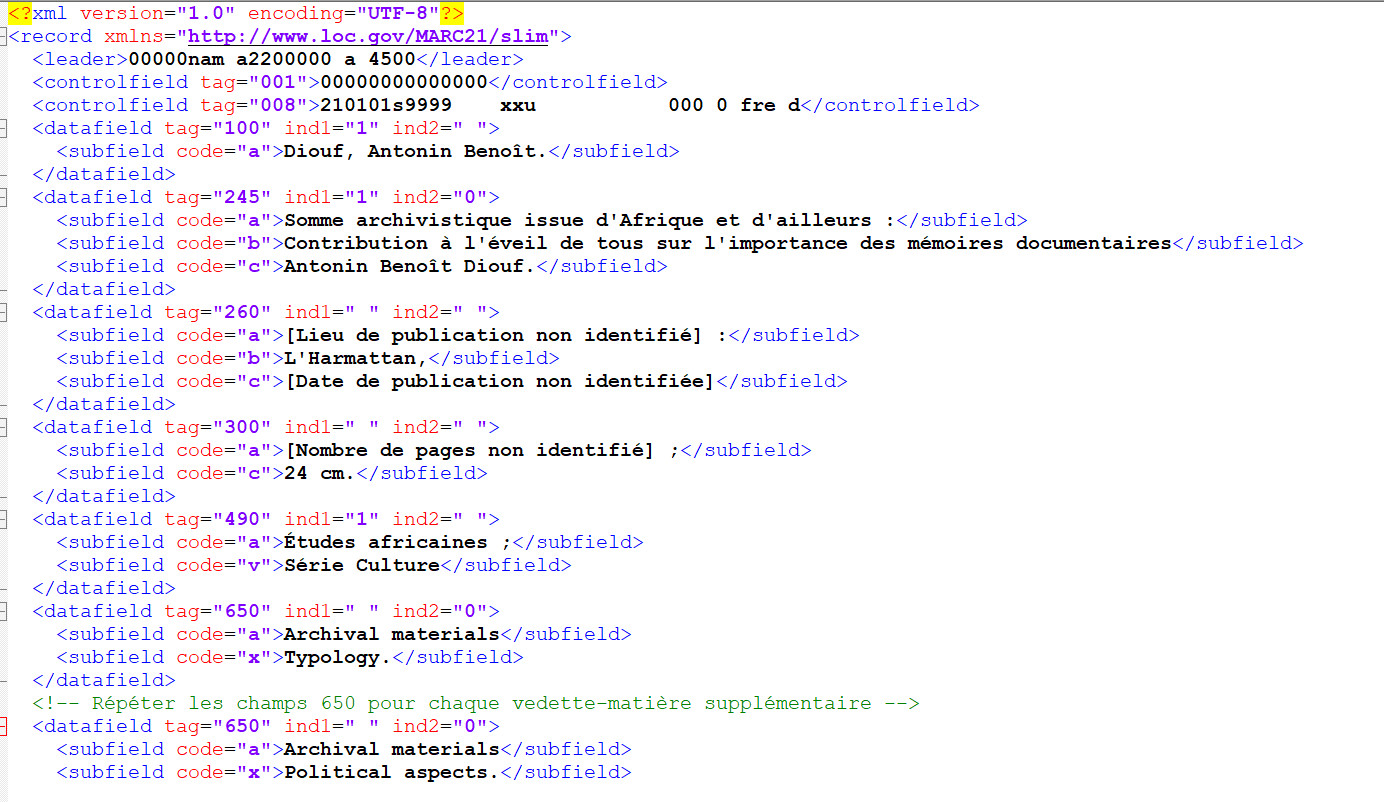Screen dimensions: 1384x802
Task: Fold the datafield tag 300 block
Action: [x=3, y=427]
